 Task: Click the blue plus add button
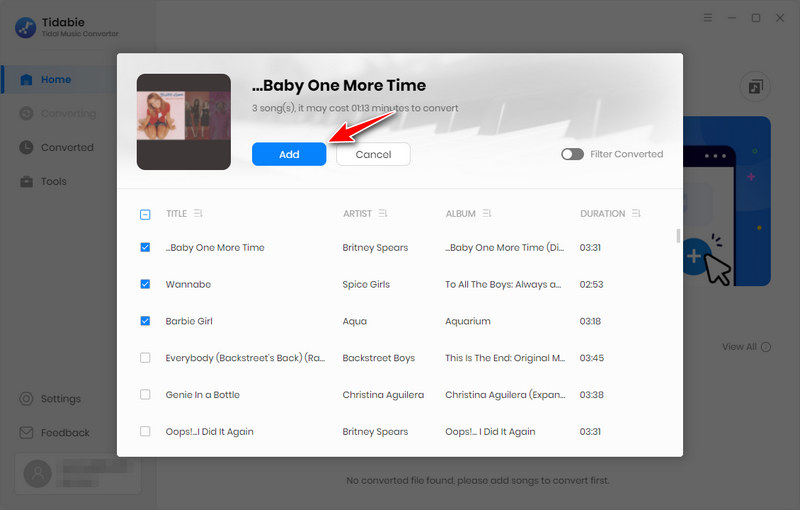click(x=694, y=256)
